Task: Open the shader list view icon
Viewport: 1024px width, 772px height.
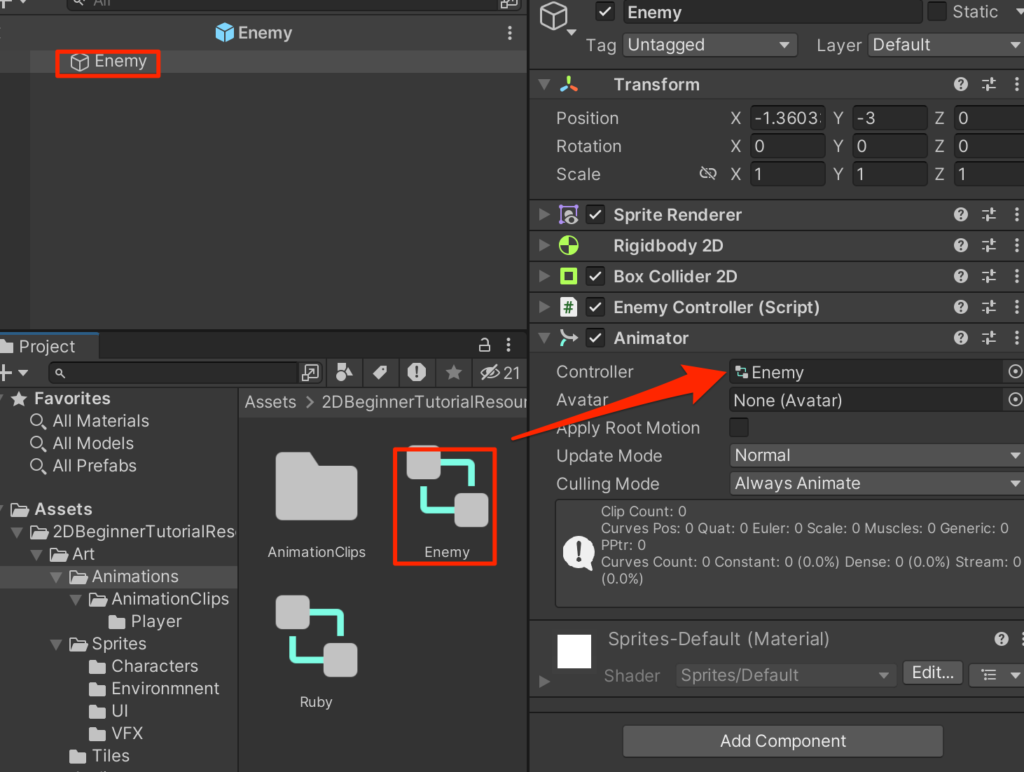Action: point(989,675)
